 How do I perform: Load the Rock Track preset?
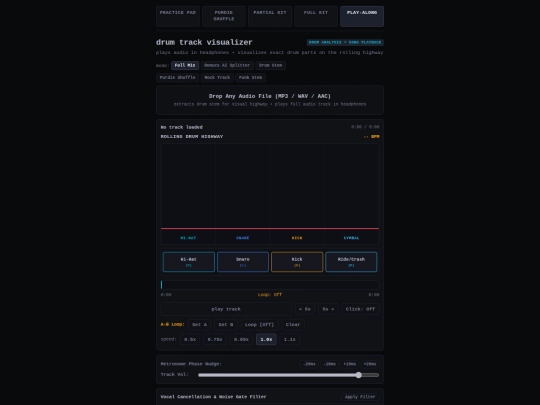click(x=217, y=77)
